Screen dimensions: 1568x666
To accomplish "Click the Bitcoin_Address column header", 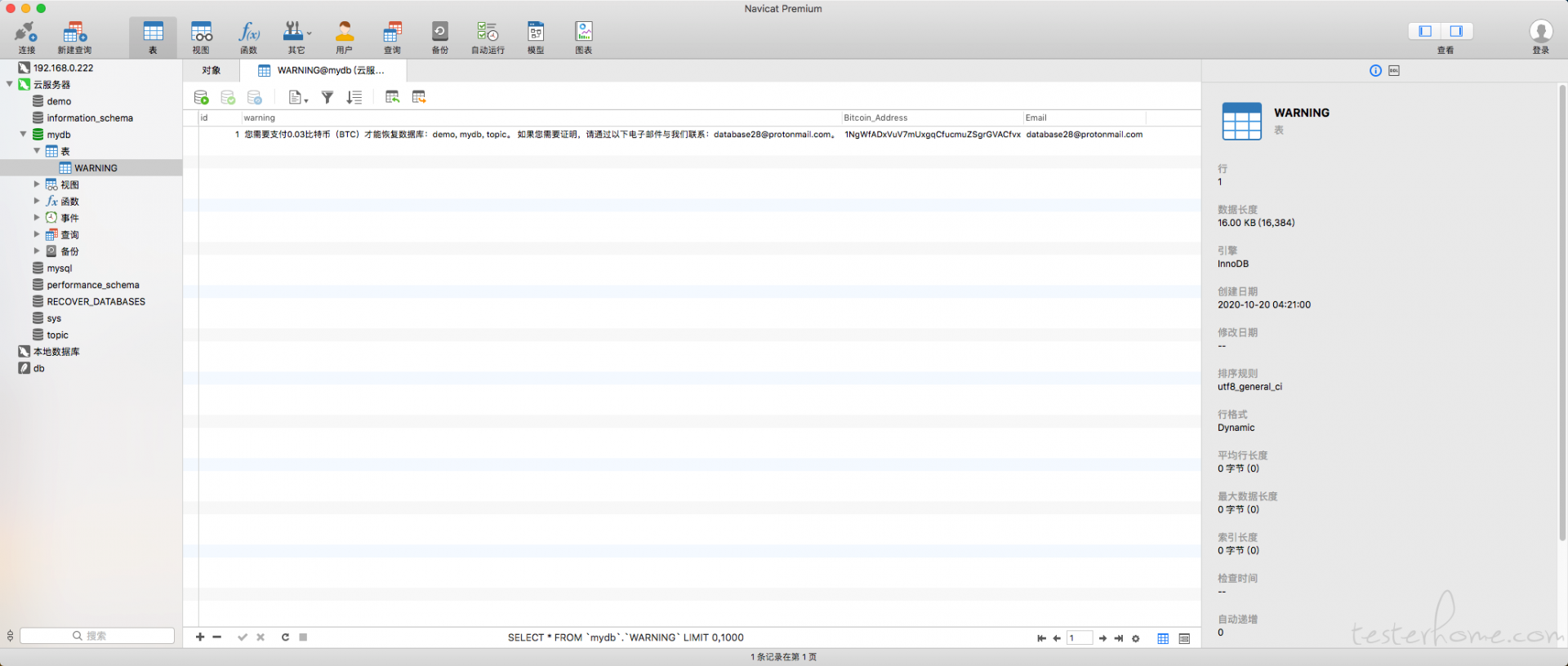I will [932, 118].
